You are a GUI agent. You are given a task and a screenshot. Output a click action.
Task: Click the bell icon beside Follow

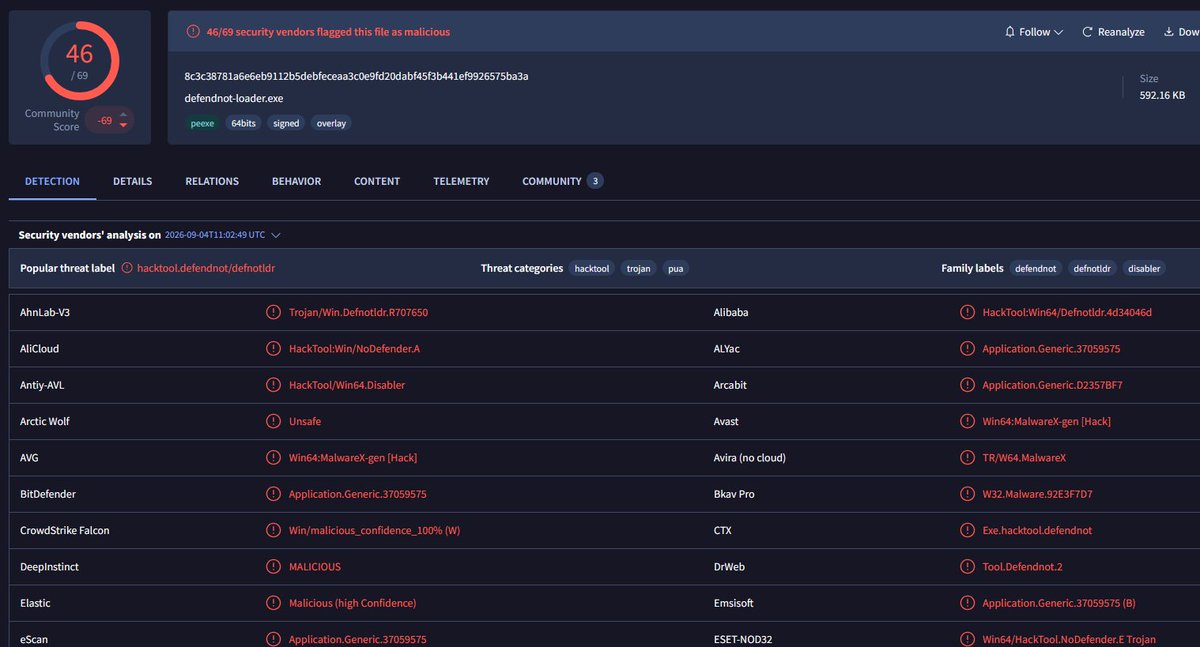1010,32
